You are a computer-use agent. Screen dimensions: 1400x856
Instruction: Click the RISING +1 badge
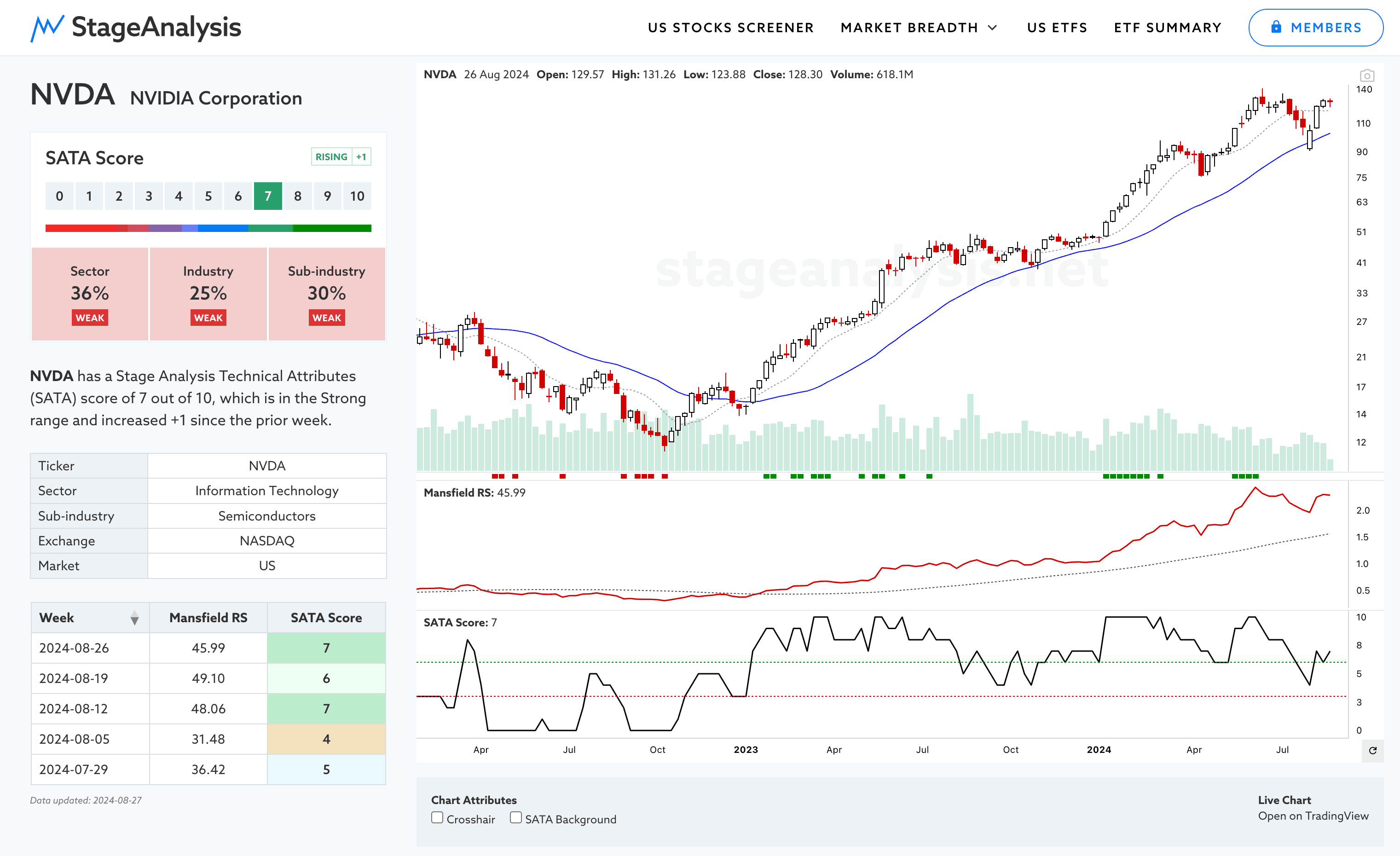(x=341, y=157)
